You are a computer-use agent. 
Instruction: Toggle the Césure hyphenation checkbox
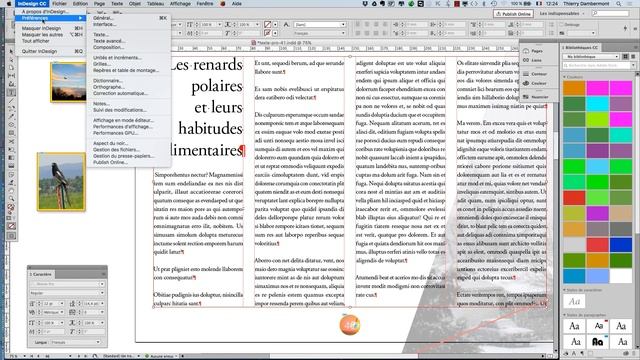point(561,24)
